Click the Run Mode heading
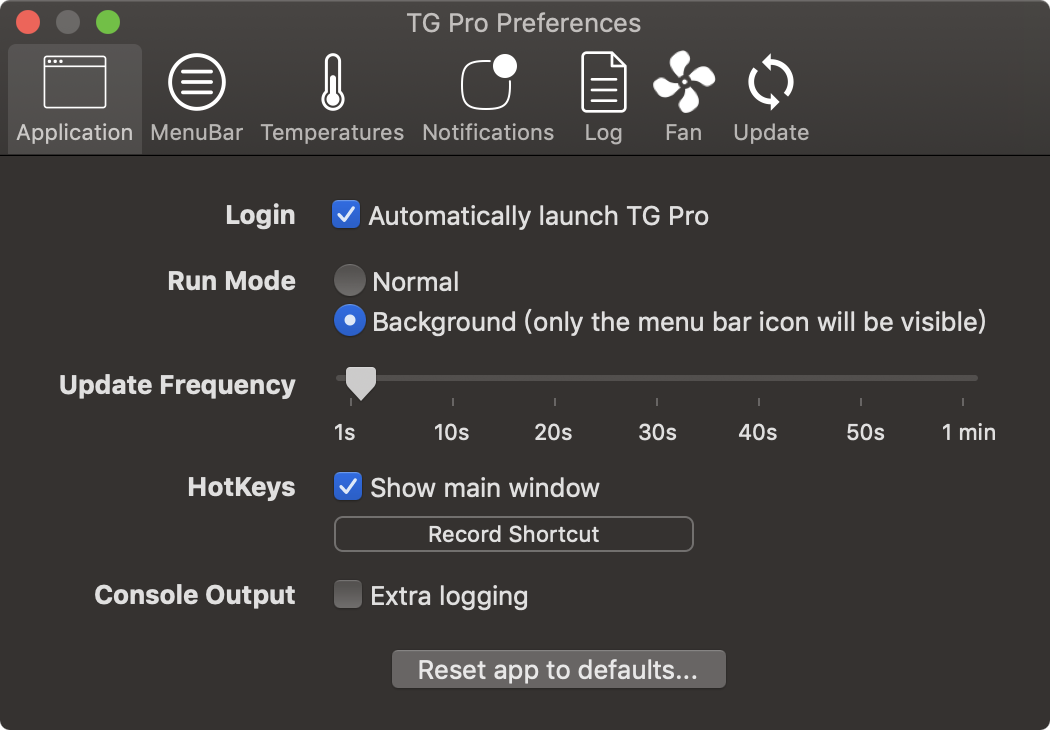 [232, 281]
